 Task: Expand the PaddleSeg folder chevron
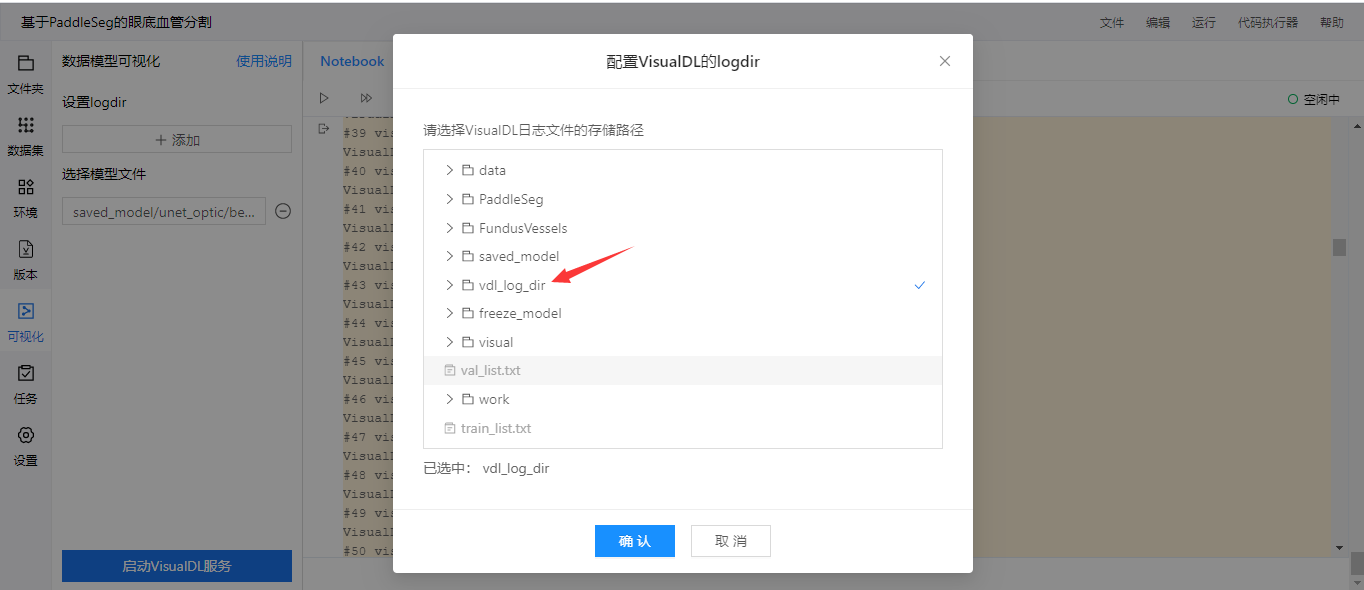coord(449,199)
